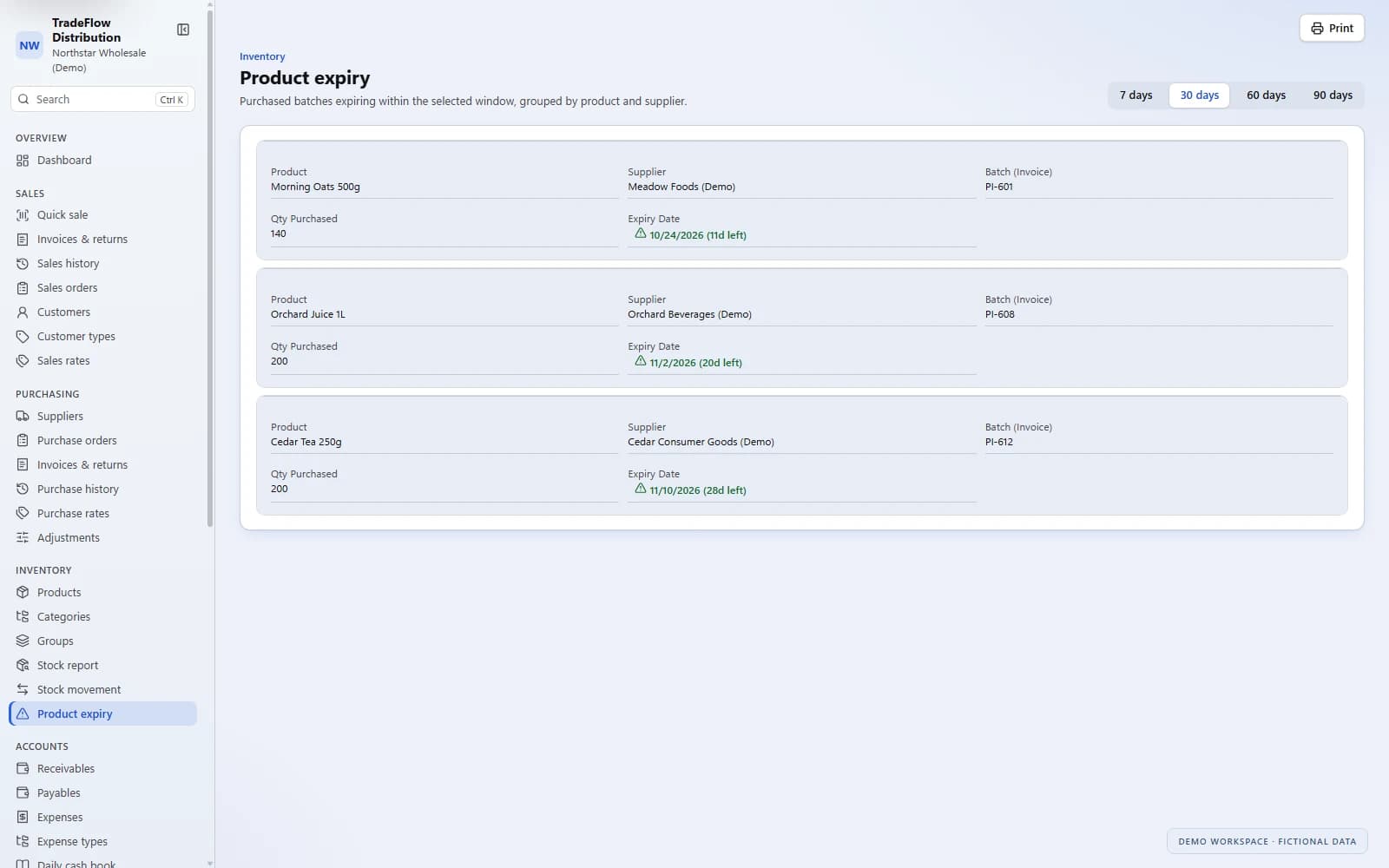
Task: Click the printer icon in Print button
Action: tap(1317, 29)
